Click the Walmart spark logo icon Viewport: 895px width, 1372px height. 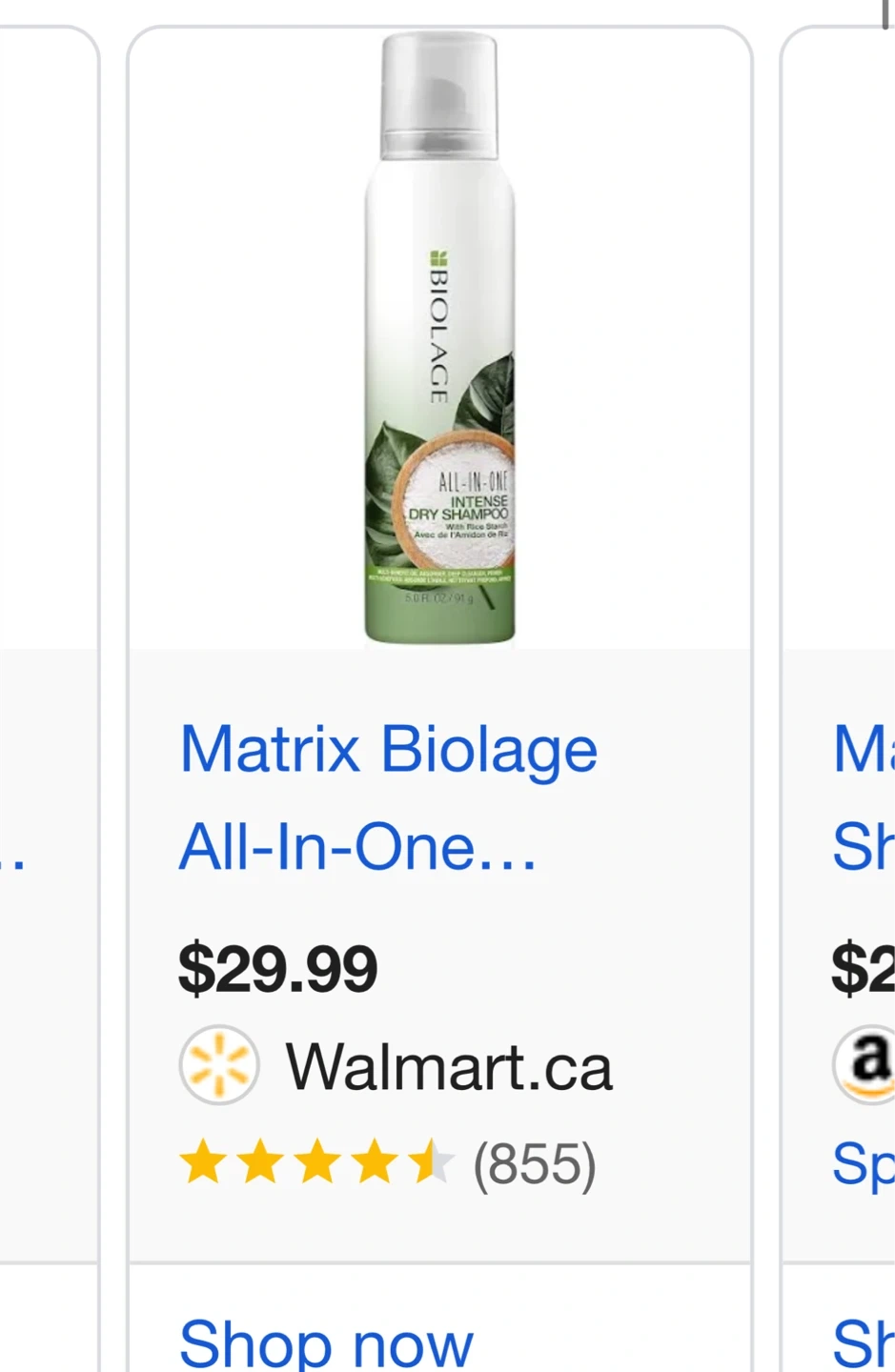[x=219, y=1065]
